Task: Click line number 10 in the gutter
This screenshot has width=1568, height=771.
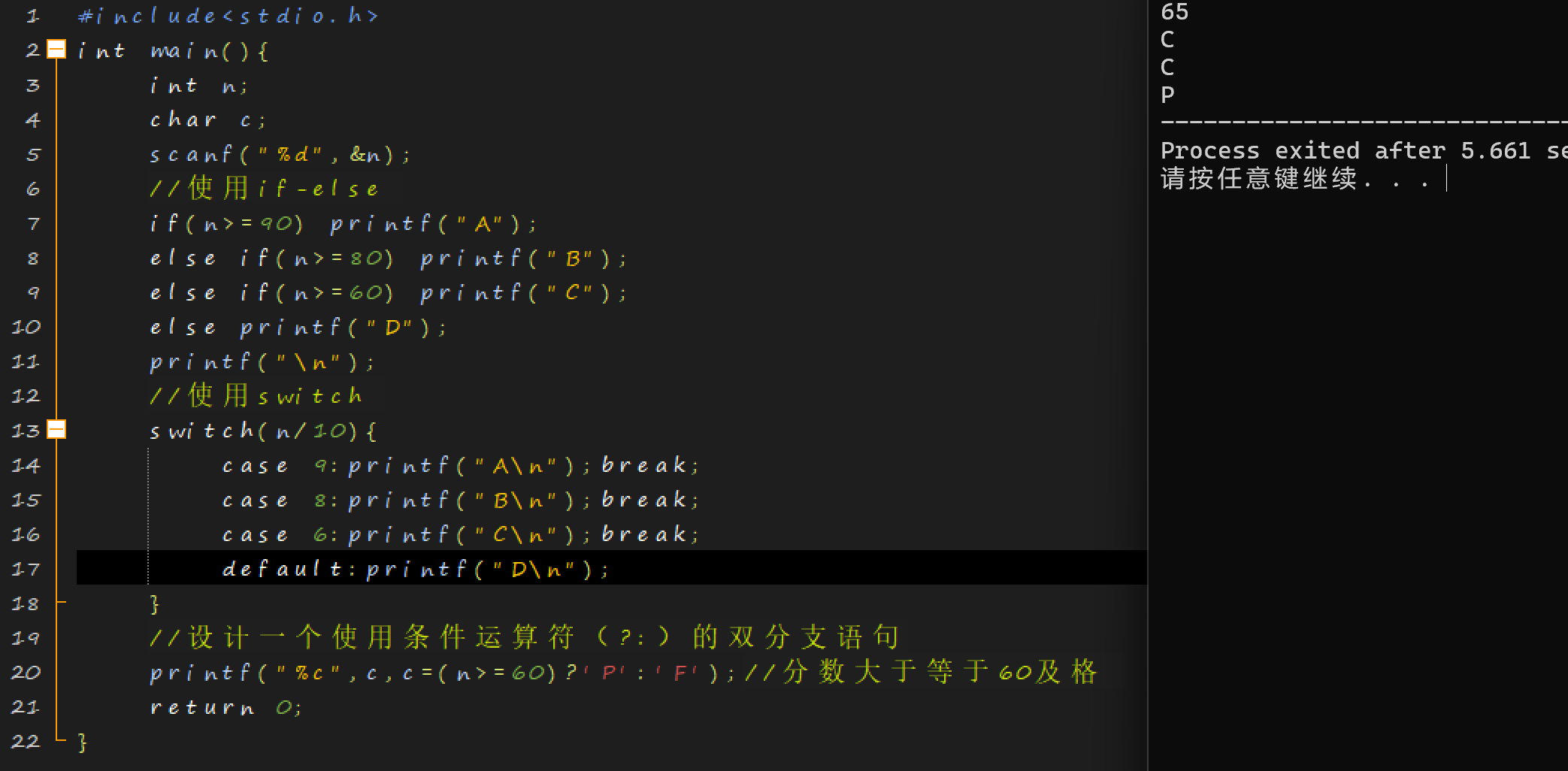Action: point(26,328)
